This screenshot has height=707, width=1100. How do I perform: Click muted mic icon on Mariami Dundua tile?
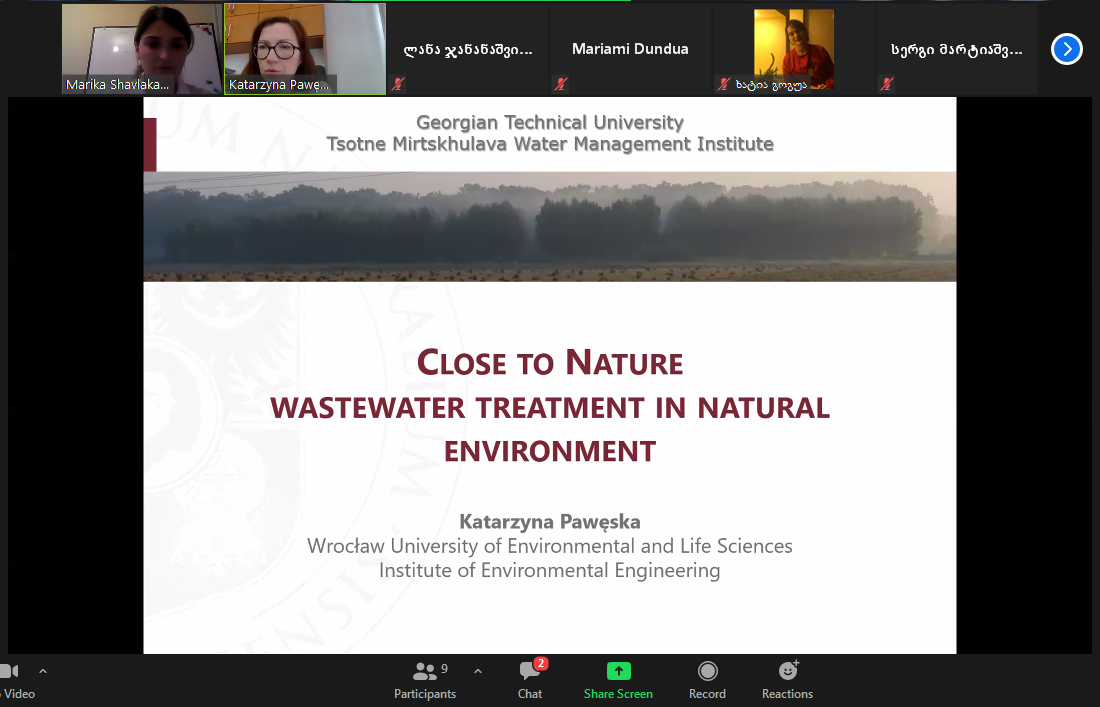pyautogui.click(x=561, y=84)
